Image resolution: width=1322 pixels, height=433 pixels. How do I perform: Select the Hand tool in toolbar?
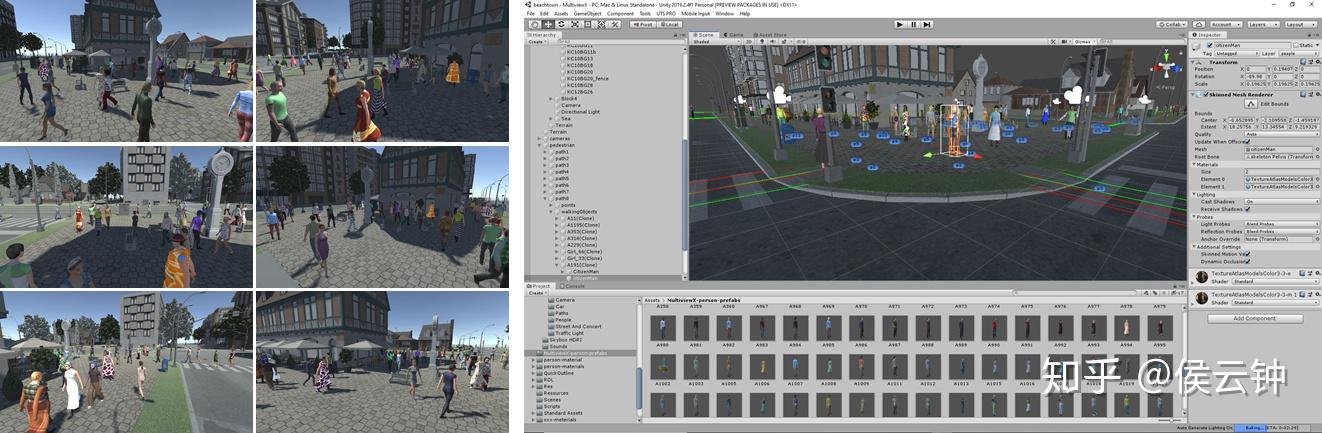pos(534,24)
